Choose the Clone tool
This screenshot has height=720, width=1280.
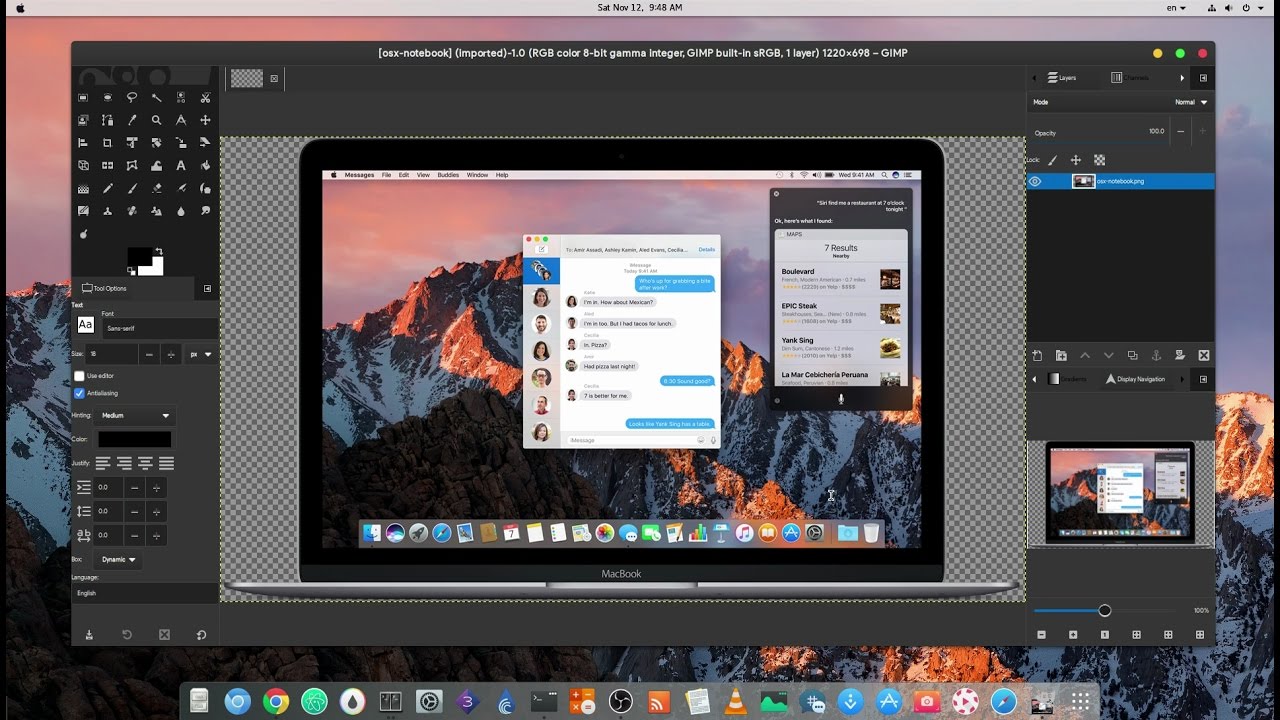coord(107,210)
